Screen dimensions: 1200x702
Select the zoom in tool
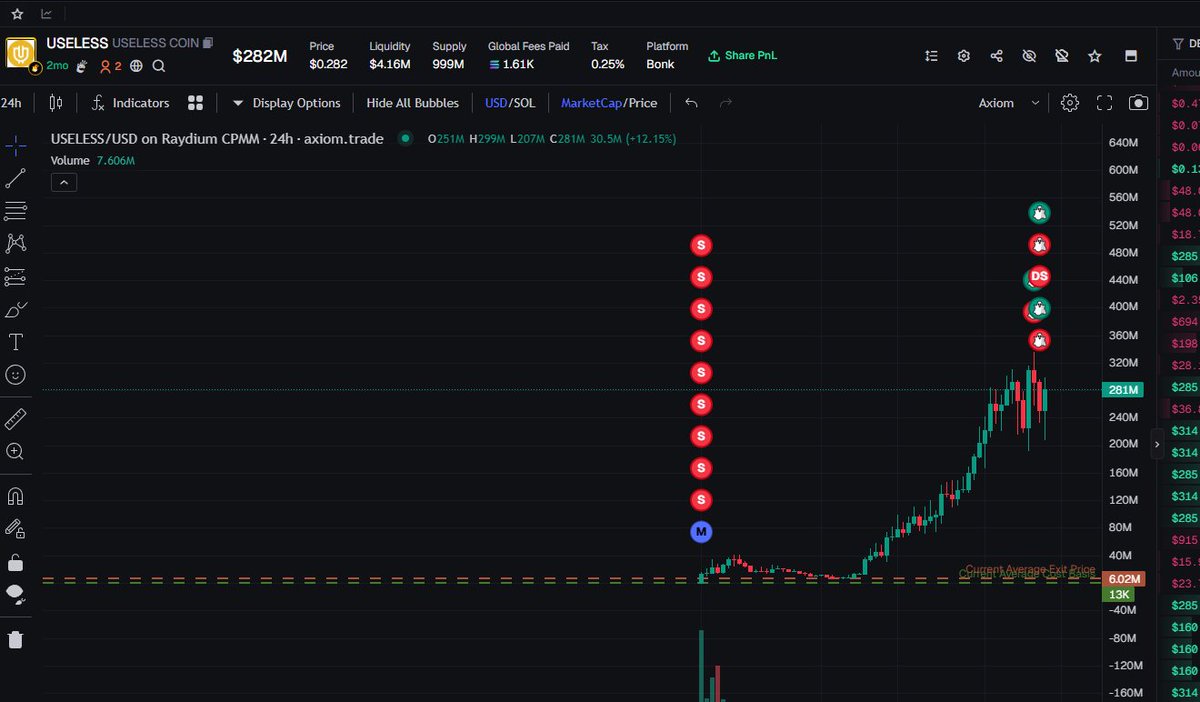click(x=15, y=451)
